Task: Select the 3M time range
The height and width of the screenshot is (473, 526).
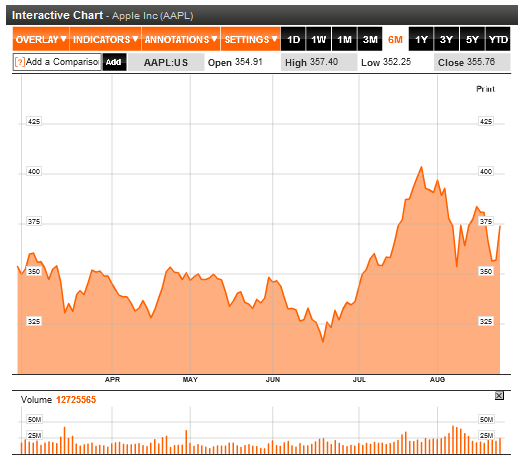Action: 370,40
